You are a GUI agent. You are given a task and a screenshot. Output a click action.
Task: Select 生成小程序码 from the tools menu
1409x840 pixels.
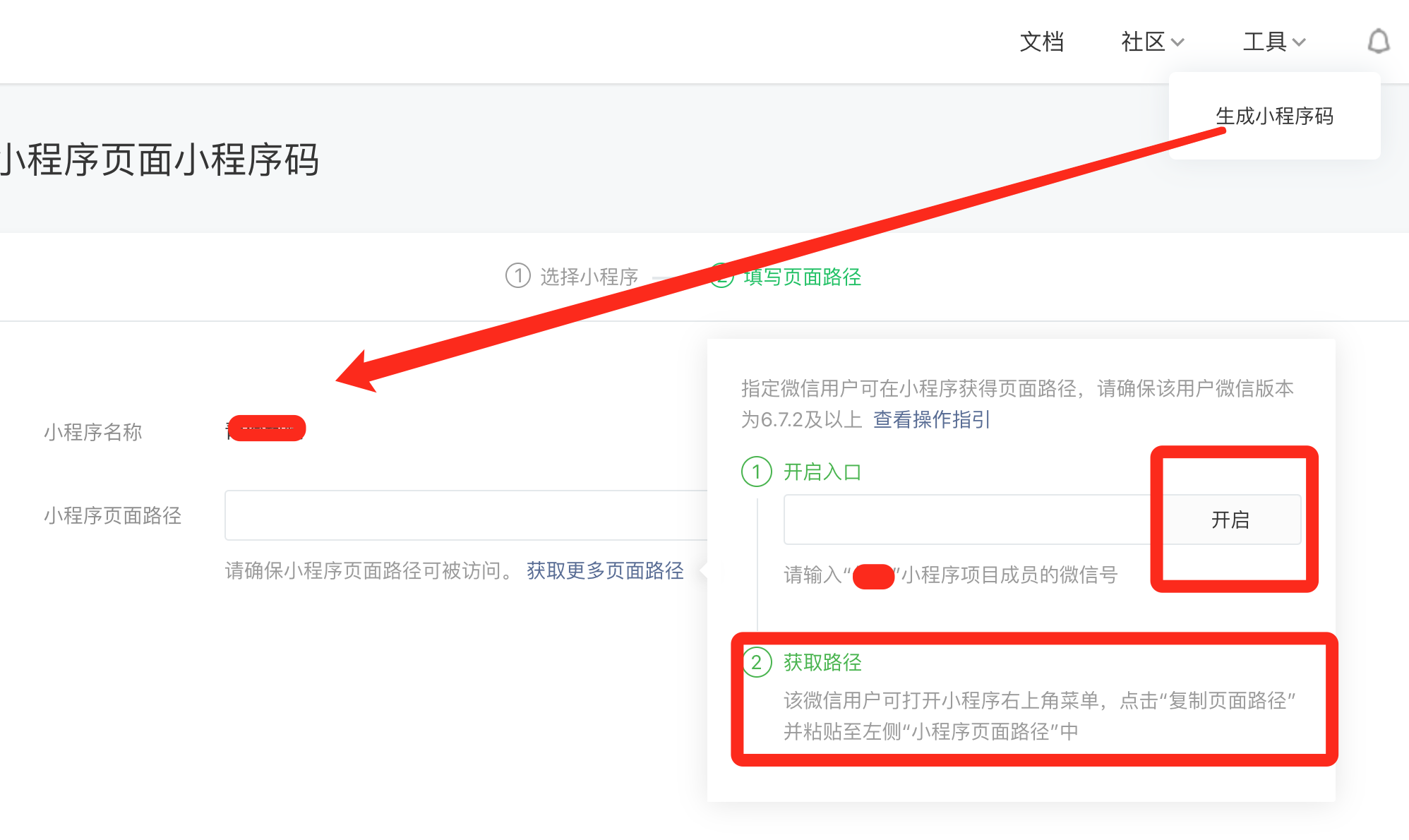1274,116
